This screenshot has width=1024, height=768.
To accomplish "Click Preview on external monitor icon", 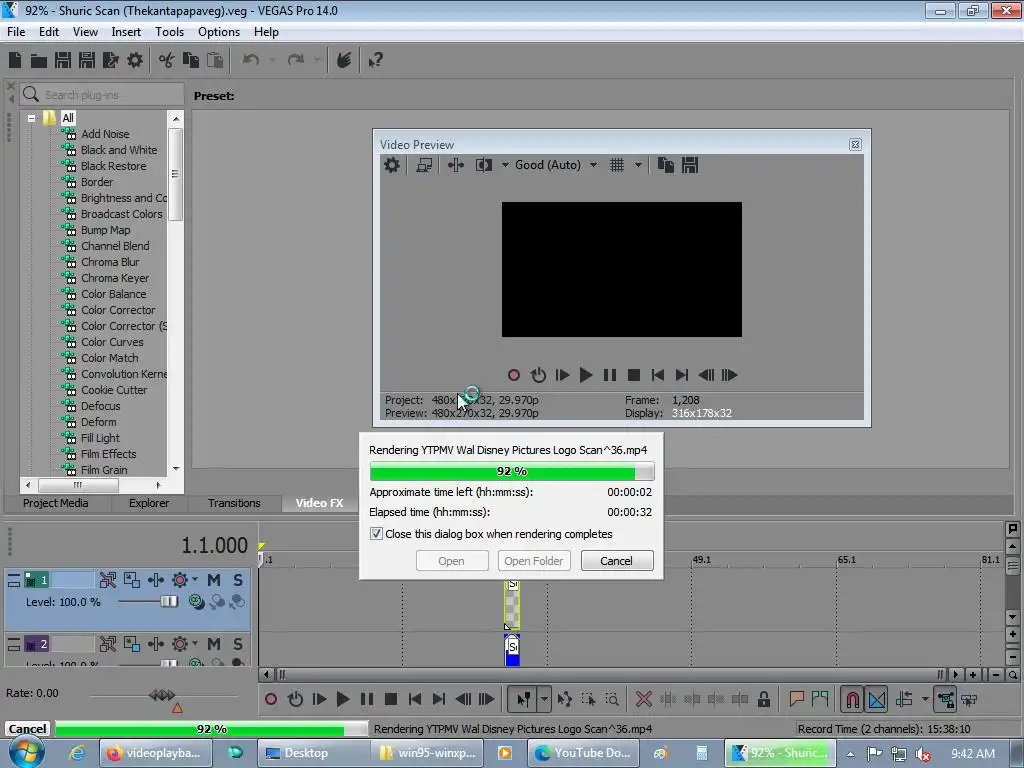I will point(424,165).
